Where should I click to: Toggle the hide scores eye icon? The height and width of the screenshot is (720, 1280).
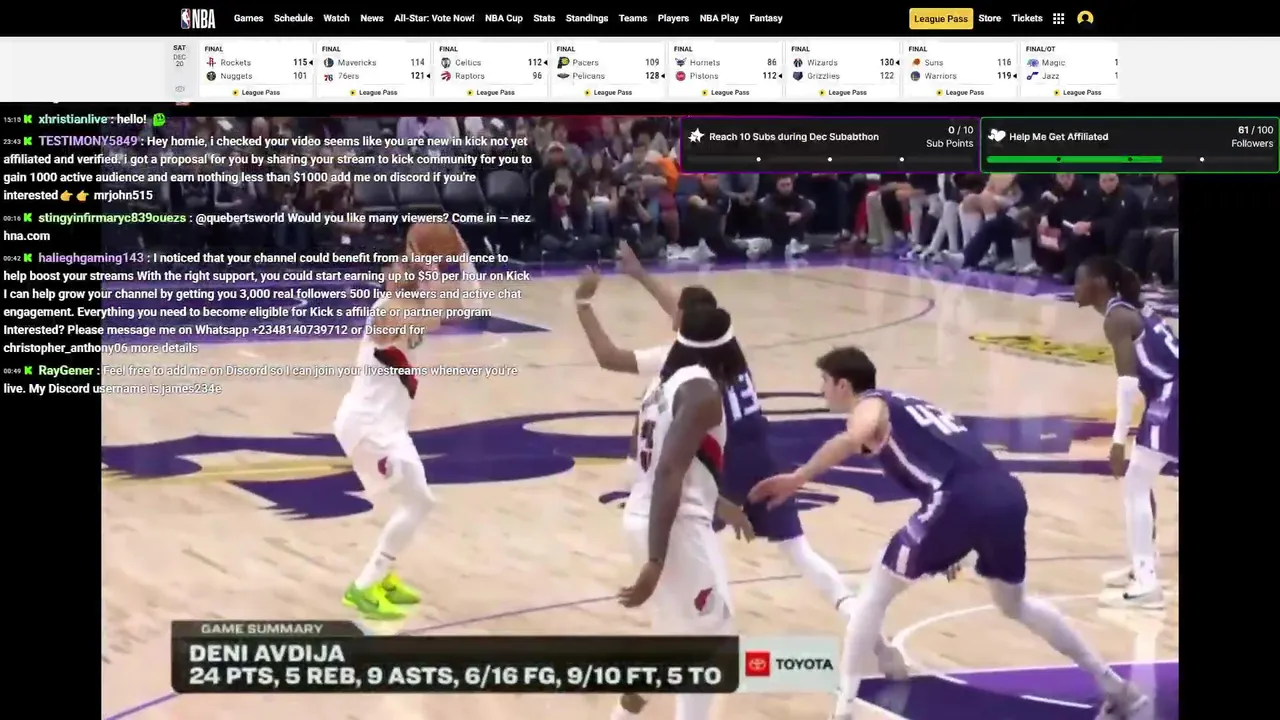pos(180,89)
